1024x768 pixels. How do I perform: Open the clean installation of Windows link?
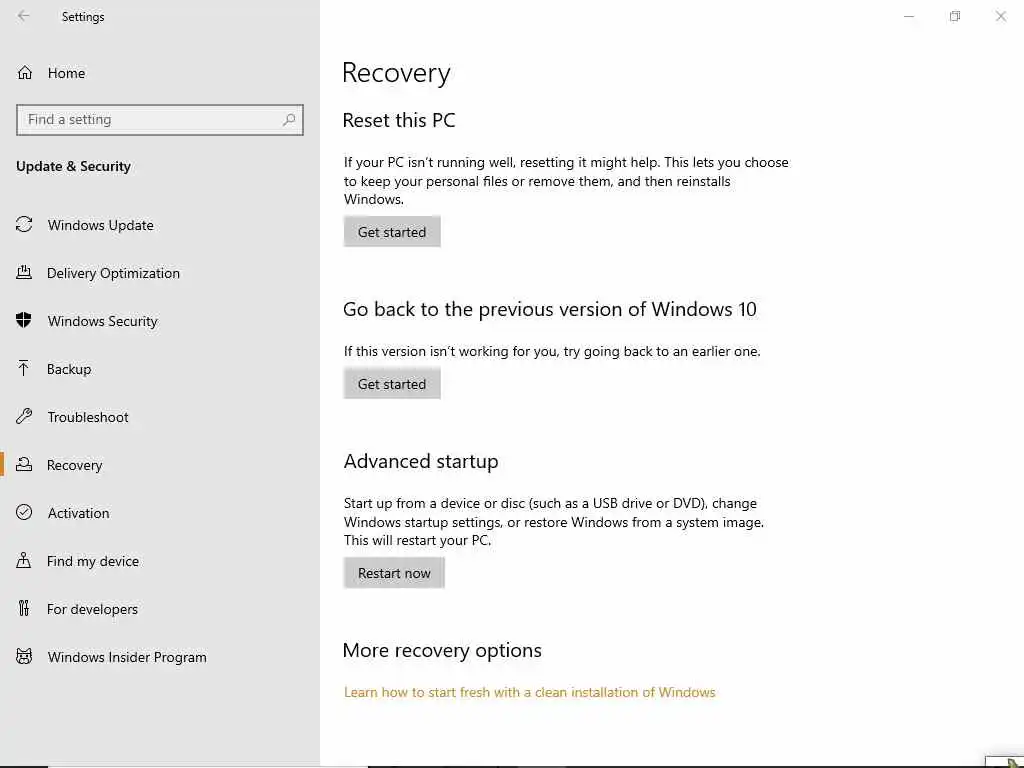[x=529, y=692]
